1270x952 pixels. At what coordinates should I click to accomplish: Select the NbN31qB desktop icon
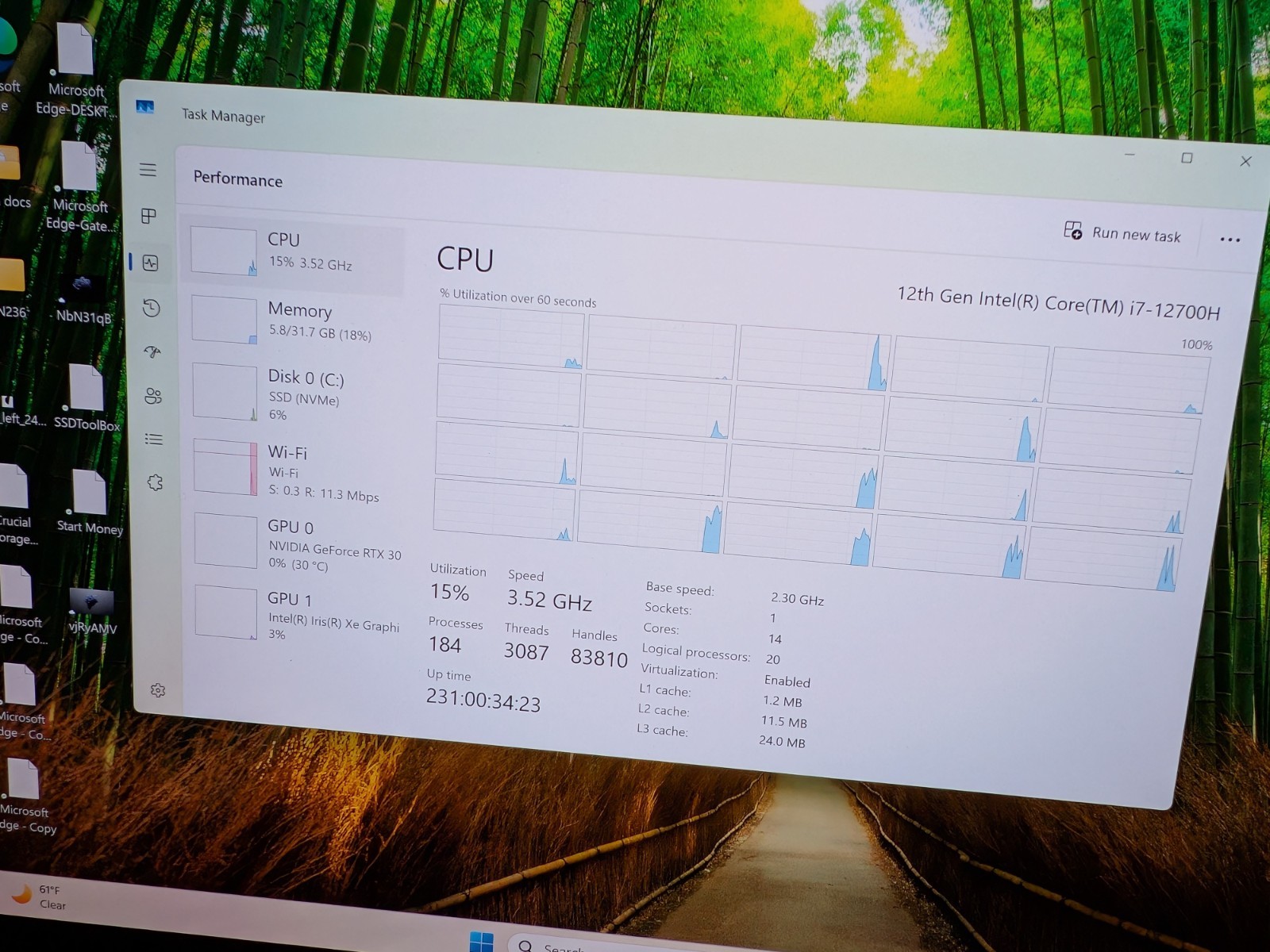coord(83,297)
